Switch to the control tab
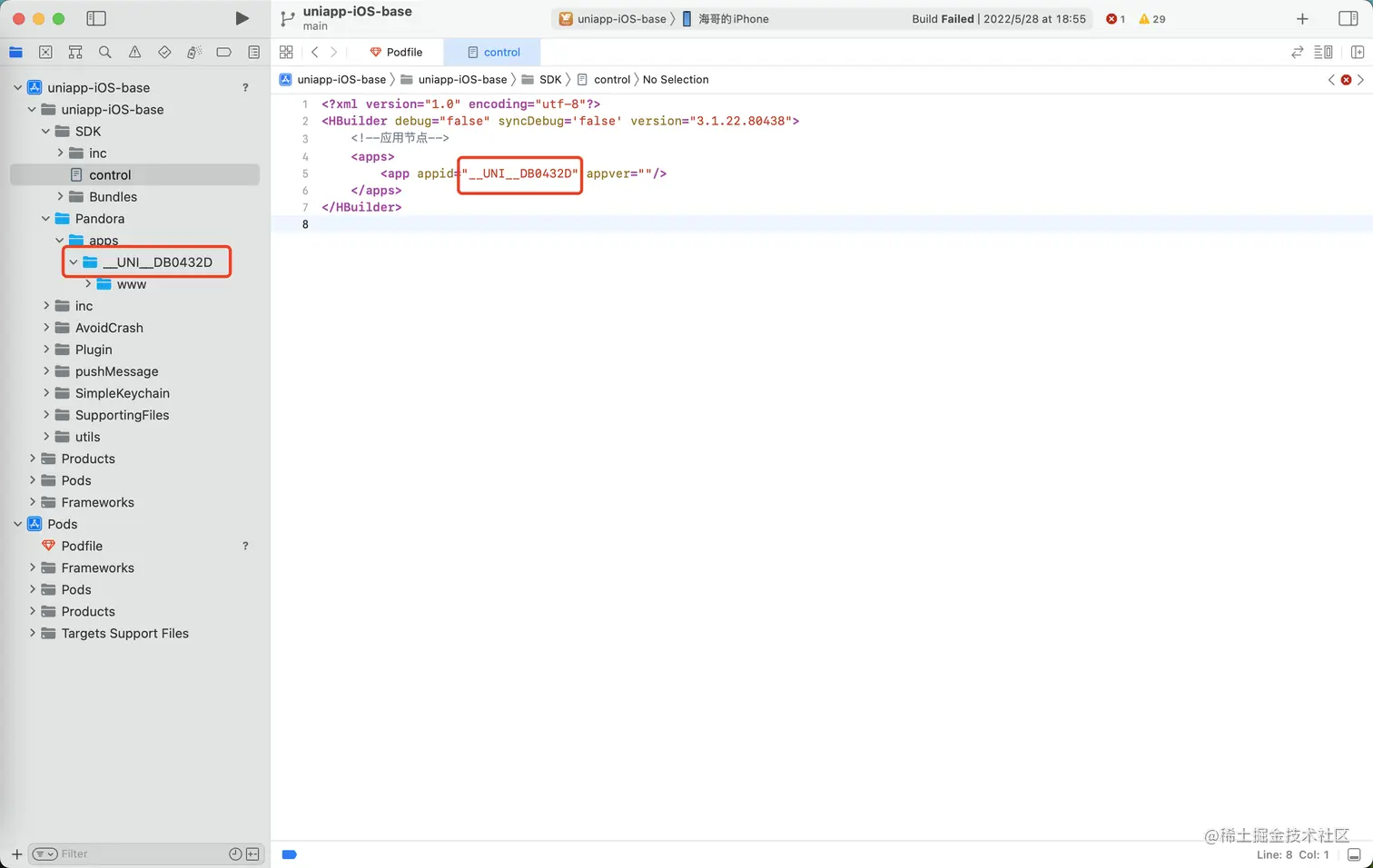Image resolution: width=1373 pixels, height=868 pixels. pyautogui.click(x=493, y=52)
